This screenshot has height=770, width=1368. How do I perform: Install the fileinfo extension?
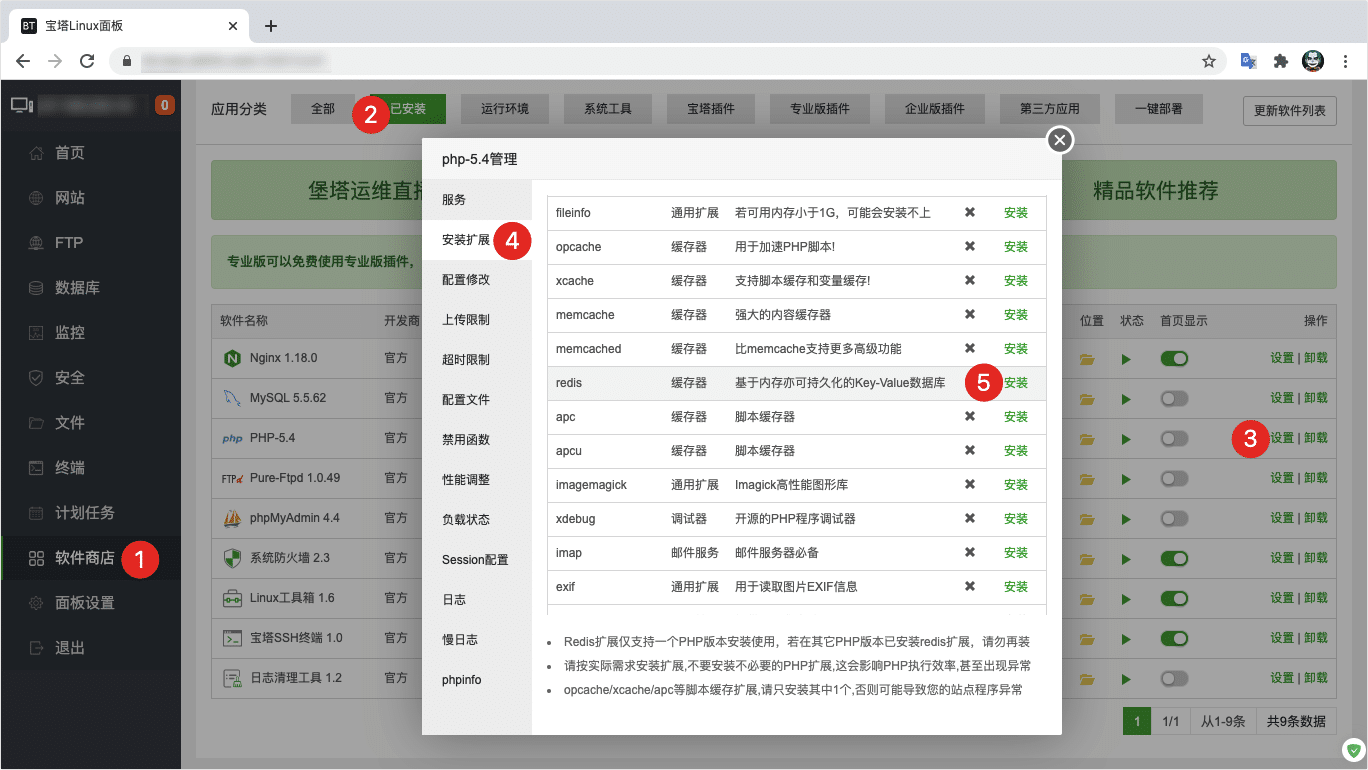pos(1016,213)
